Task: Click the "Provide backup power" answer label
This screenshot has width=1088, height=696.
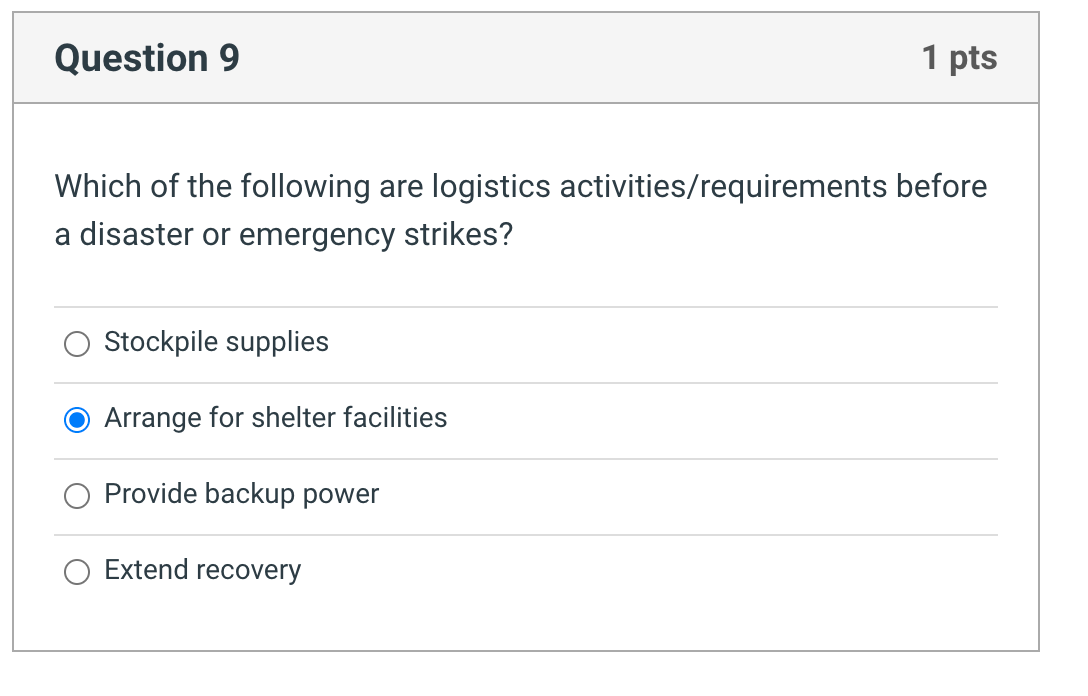Action: pyautogui.click(x=241, y=494)
